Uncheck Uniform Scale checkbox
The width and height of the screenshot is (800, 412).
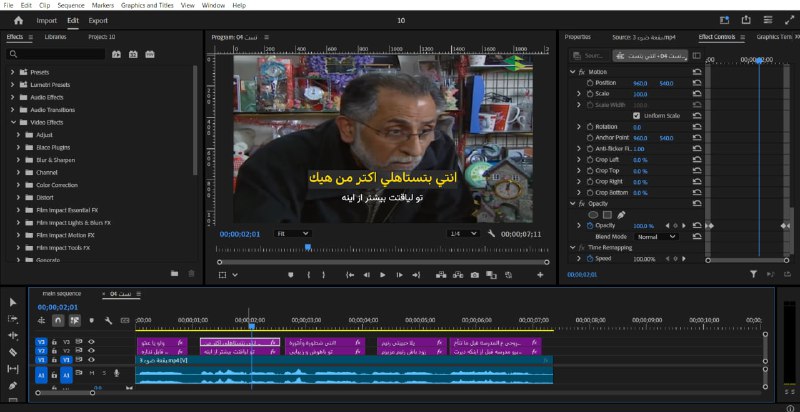click(636, 116)
